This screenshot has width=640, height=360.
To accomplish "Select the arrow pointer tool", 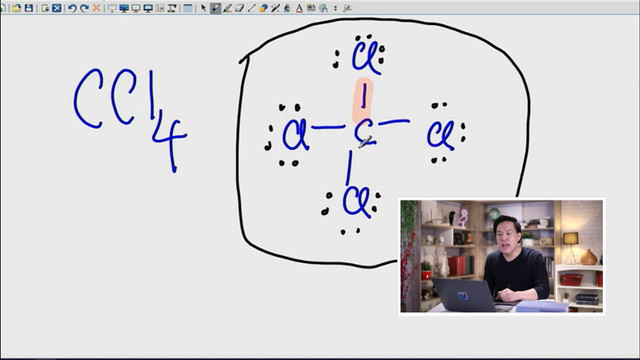I will (x=203, y=8).
